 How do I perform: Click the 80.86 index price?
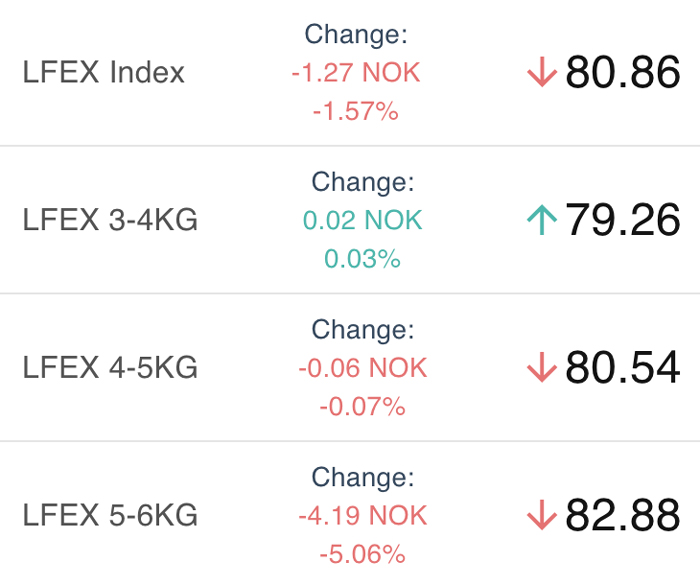pyautogui.click(x=623, y=72)
